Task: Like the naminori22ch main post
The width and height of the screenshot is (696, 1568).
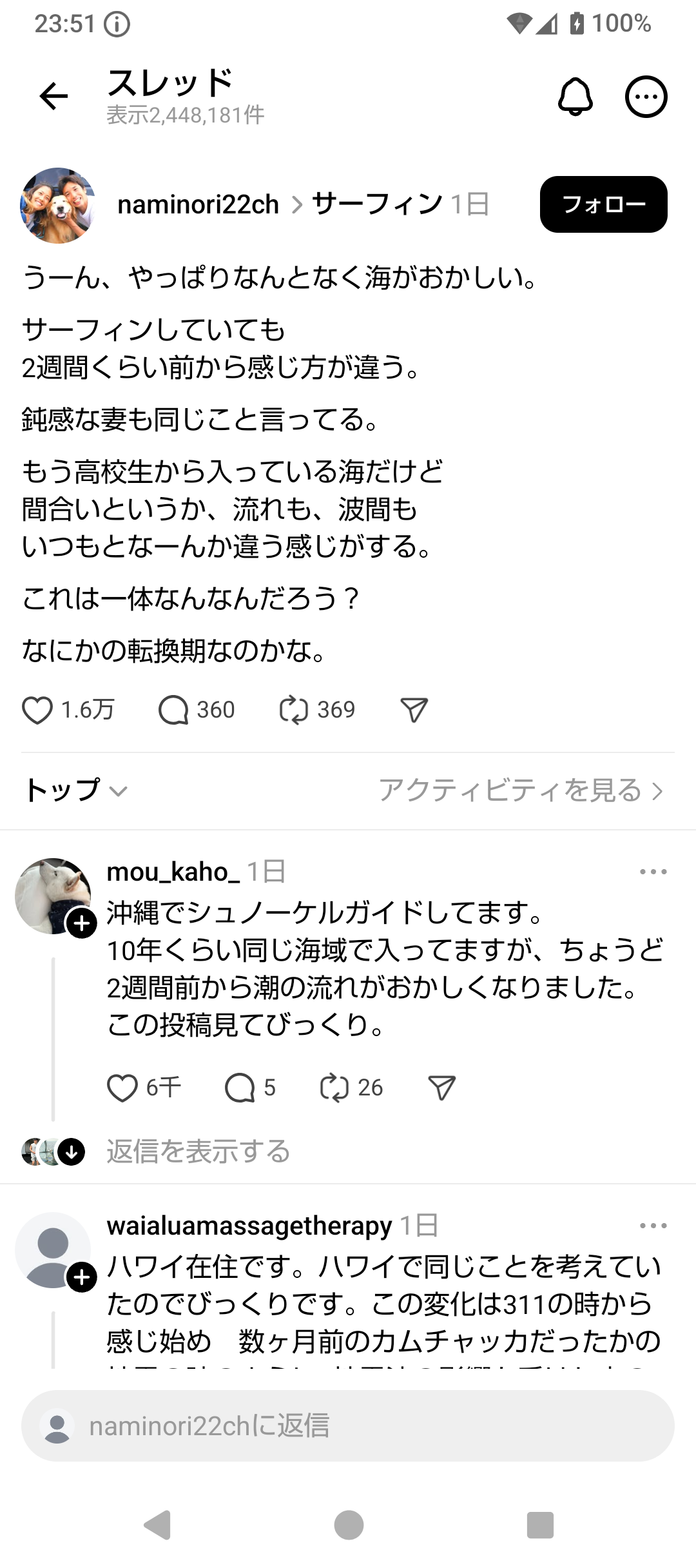Action: (37, 710)
